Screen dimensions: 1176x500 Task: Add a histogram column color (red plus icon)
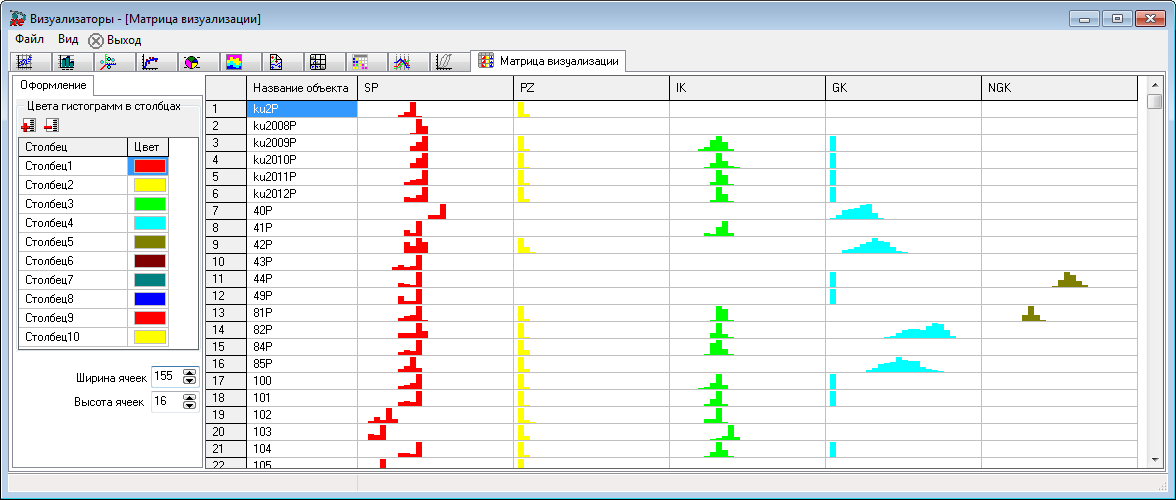29,124
